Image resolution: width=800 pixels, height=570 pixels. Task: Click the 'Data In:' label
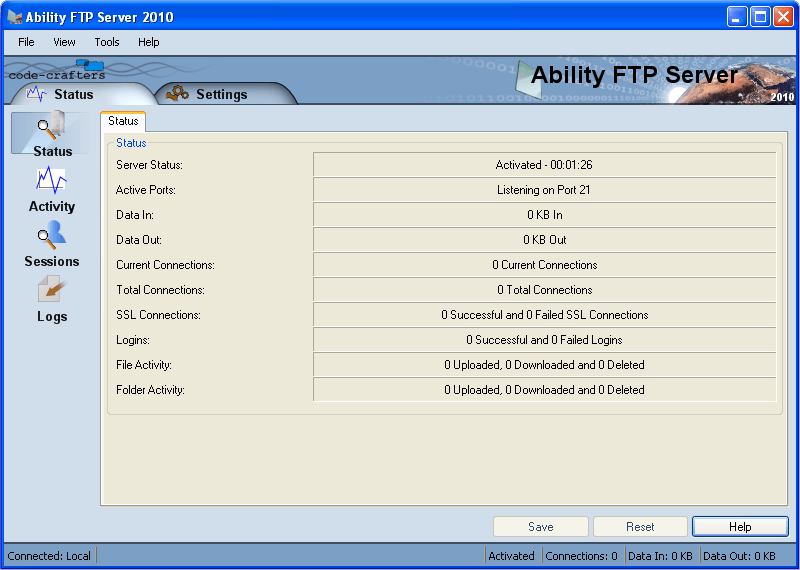pos(135,215)
